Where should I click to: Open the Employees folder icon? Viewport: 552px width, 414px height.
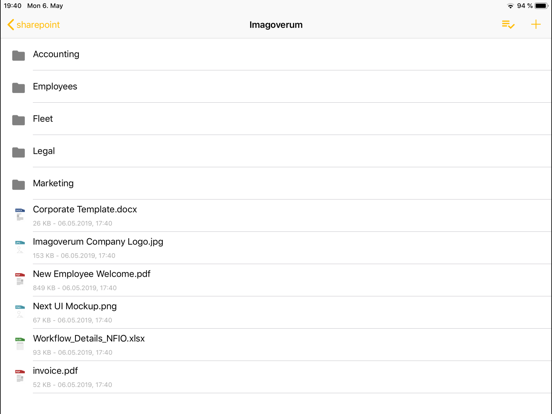pos(18,88)
